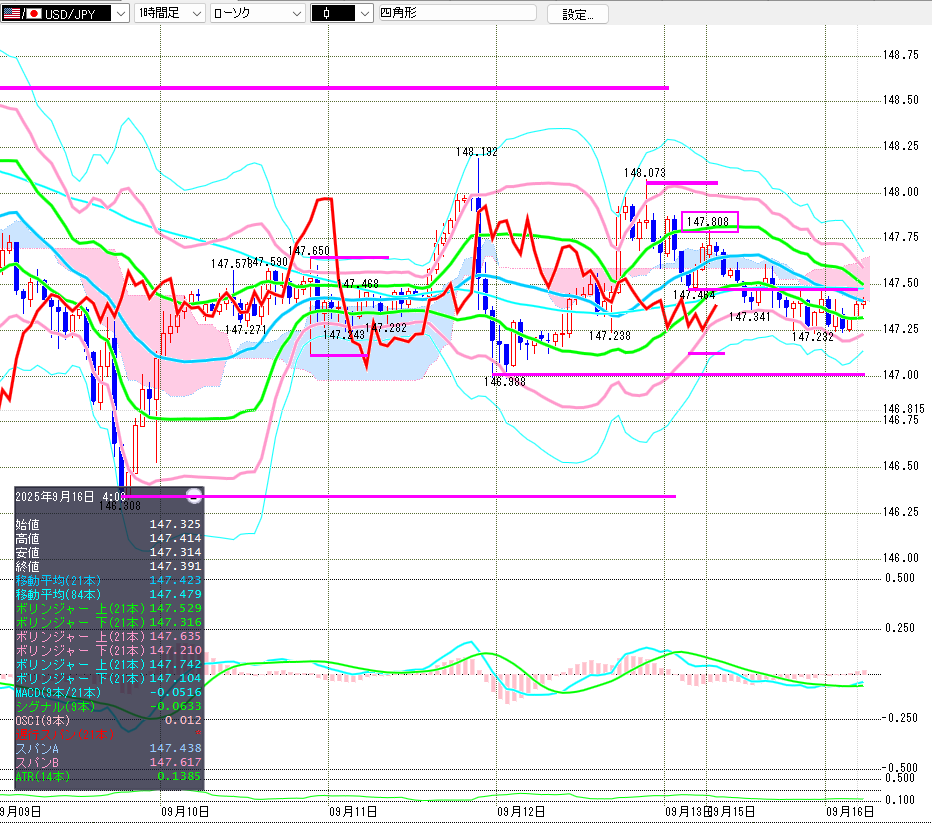Image resolution: width=932 pixels, height=823 pixels.
Task: Click the 148.192 high price label
Action: (x=477, y=152)
